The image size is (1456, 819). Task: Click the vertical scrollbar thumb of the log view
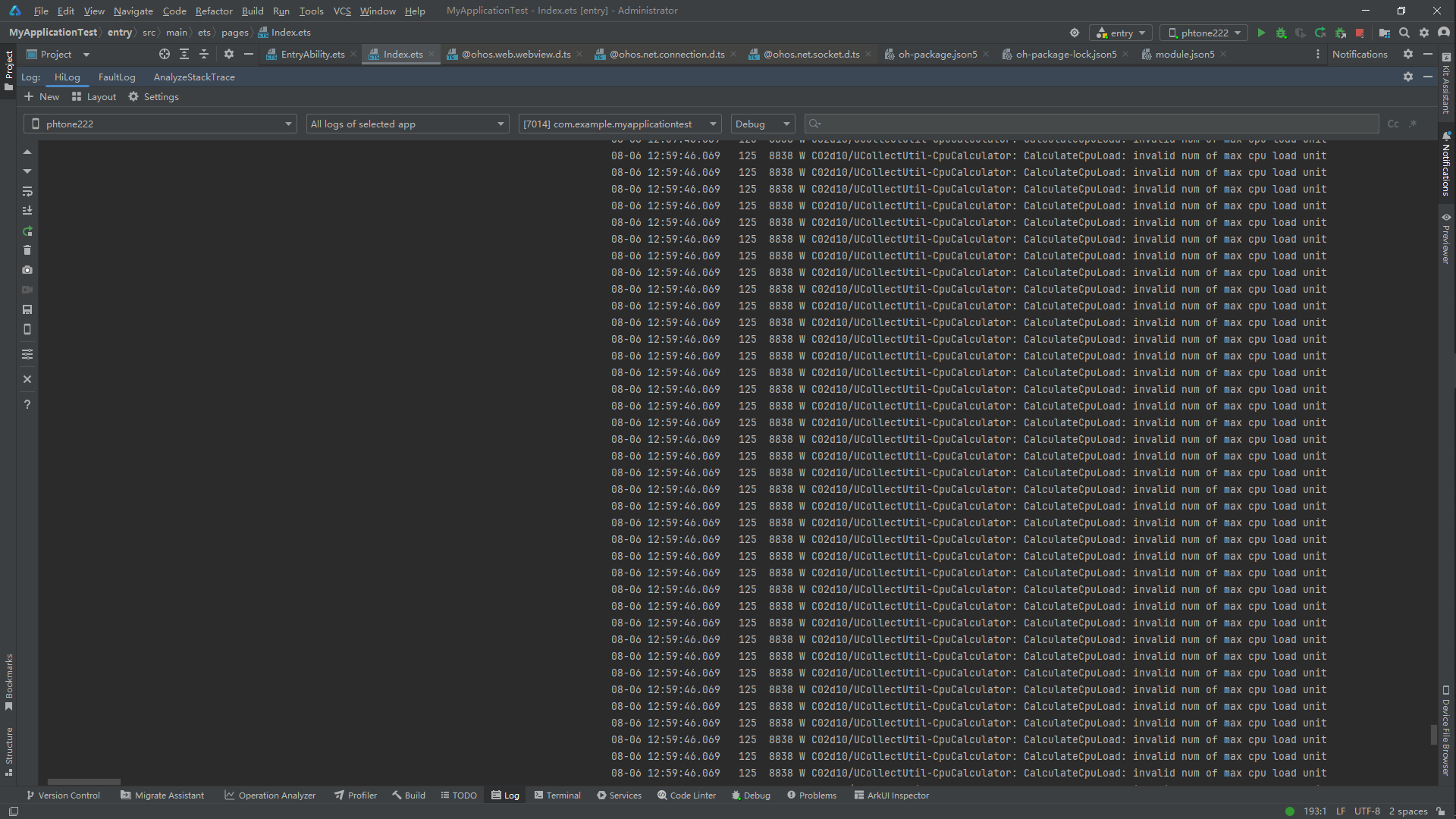(1433, 734)
